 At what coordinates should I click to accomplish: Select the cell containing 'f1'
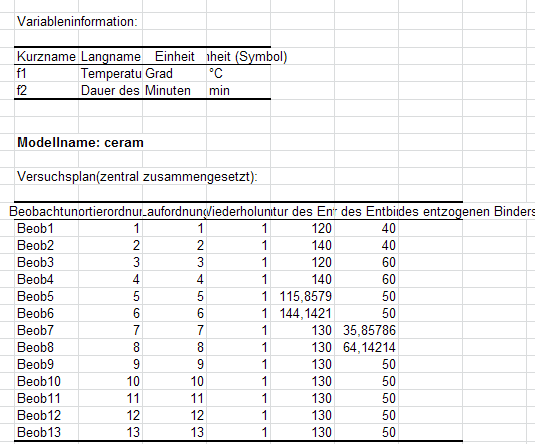point(46,73)
